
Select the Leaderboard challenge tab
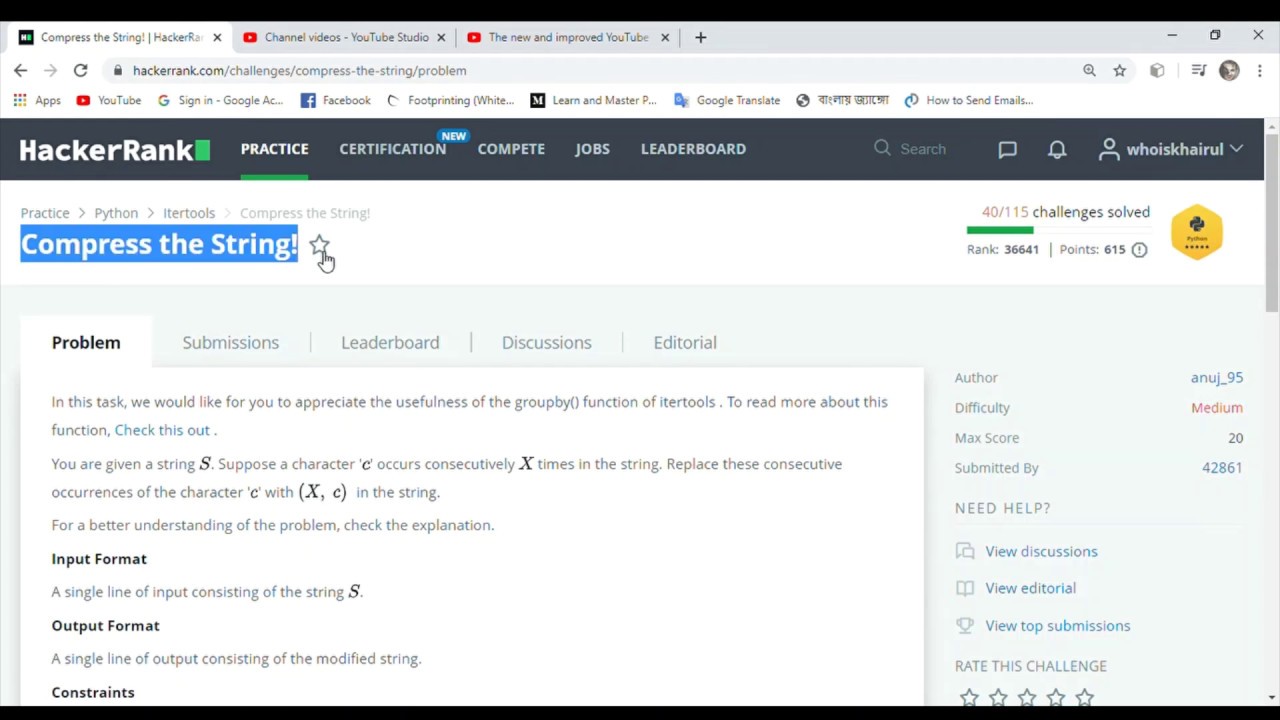coord(390,342)
